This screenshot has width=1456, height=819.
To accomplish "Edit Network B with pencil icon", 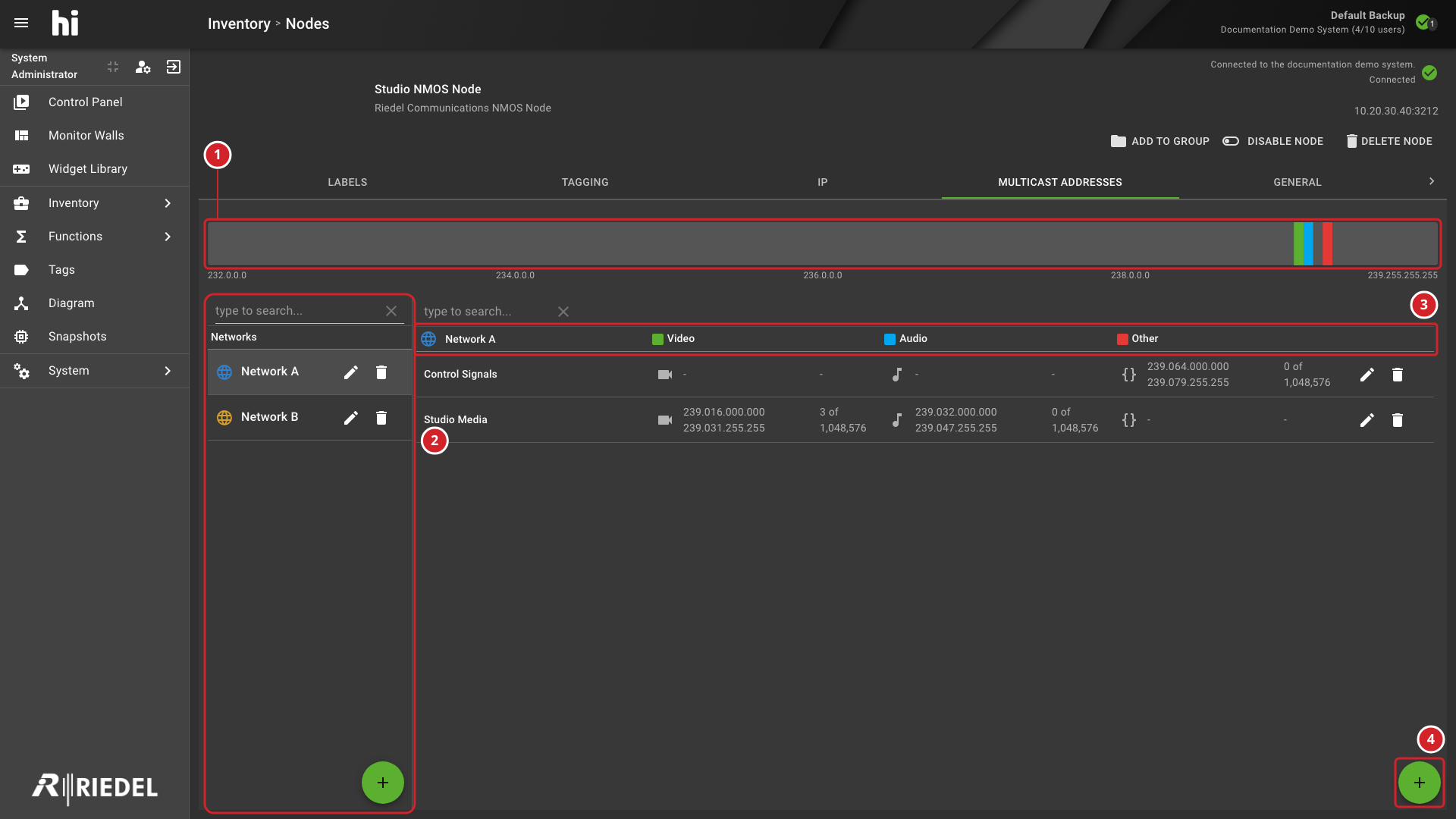I will [350, 418].
